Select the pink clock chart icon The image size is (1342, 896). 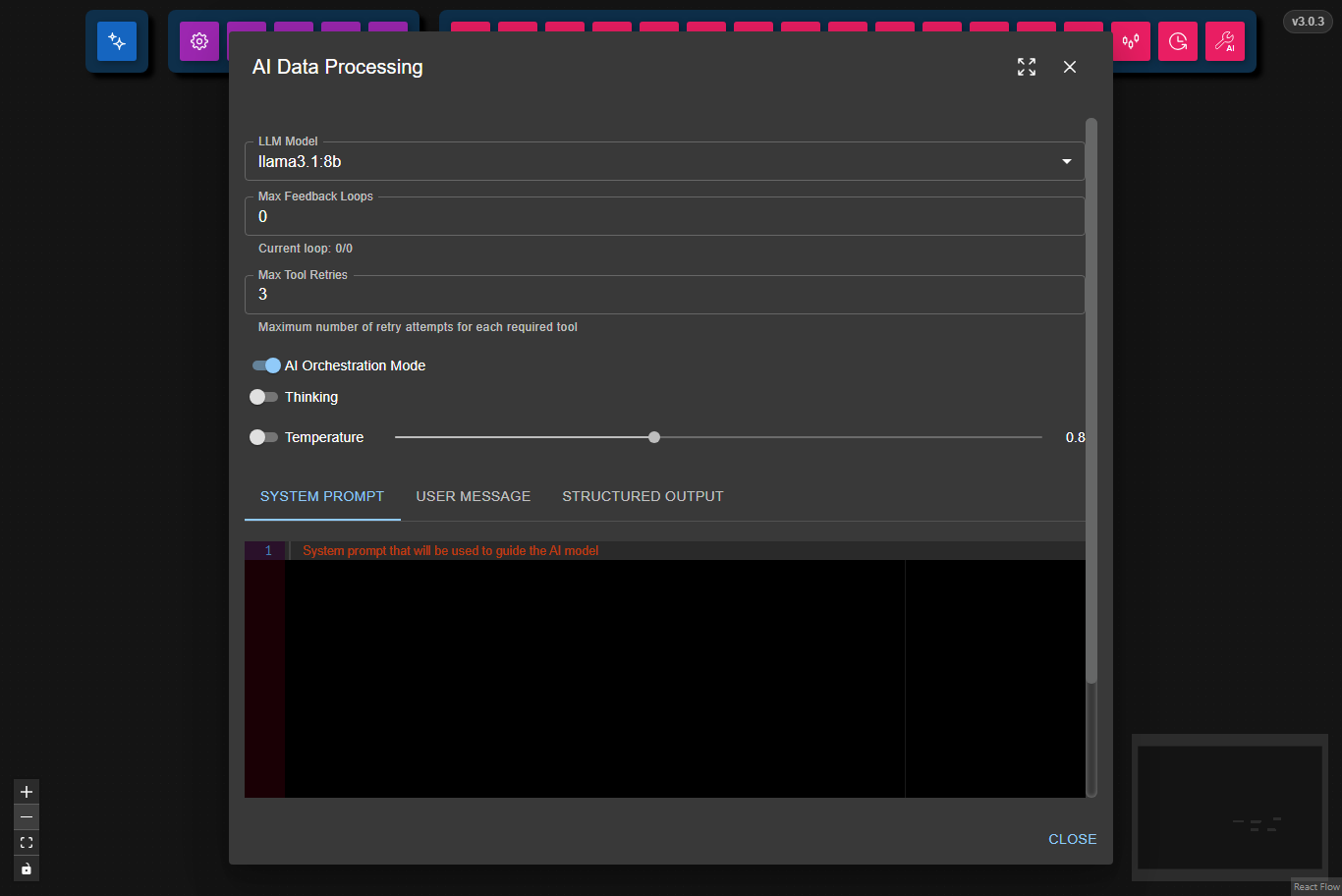1178,41
